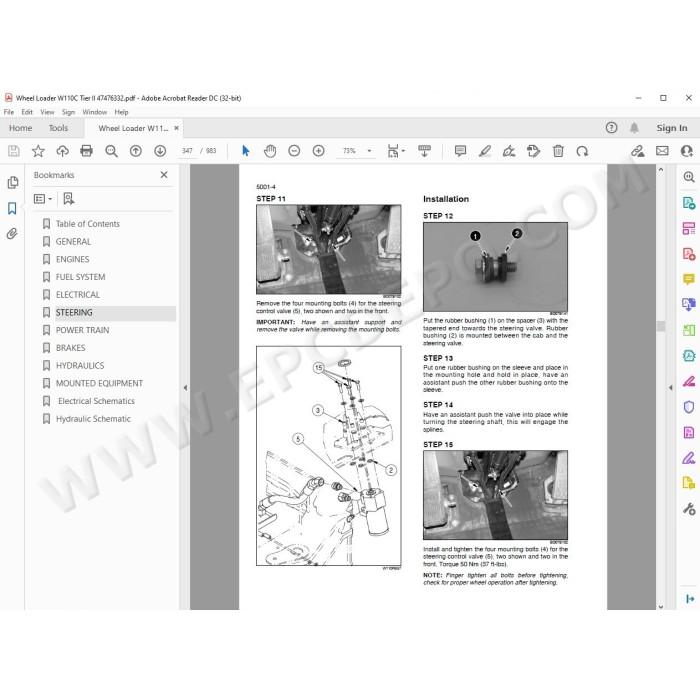The height and width of the screenshot is (700, 700).
Task: Click the stamp tool icon
Action: (x=533, y=151)
